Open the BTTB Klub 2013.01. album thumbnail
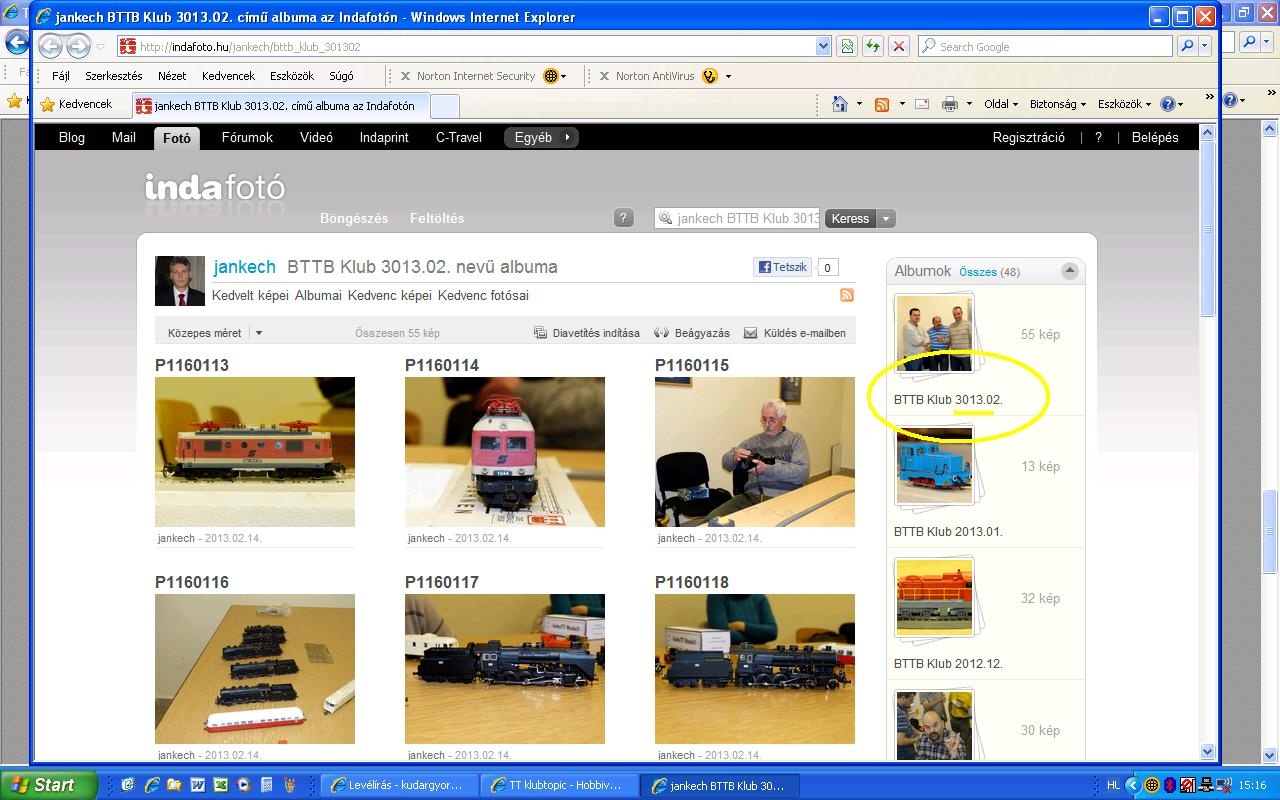The image size is (1280, 800). pyautogui.click(x=934, y=467)
